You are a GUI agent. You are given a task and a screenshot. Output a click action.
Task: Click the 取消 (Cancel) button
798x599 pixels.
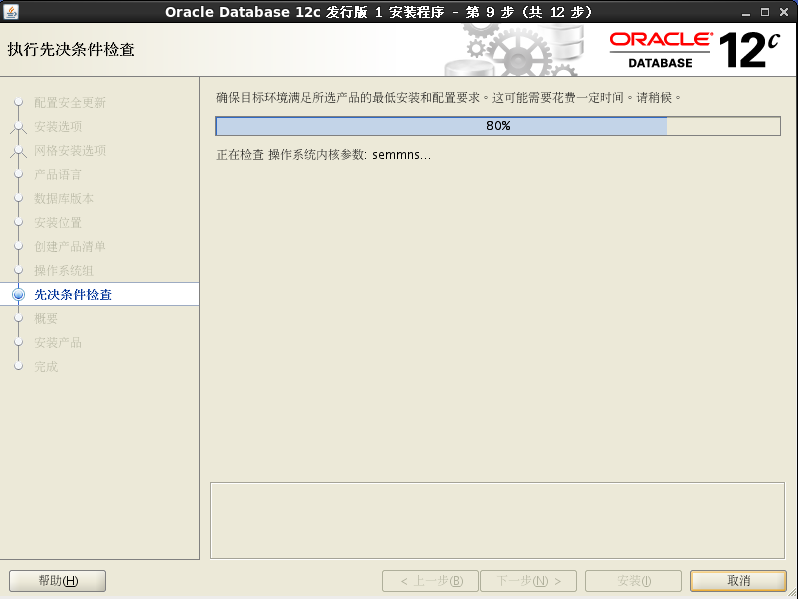[738, 581]
